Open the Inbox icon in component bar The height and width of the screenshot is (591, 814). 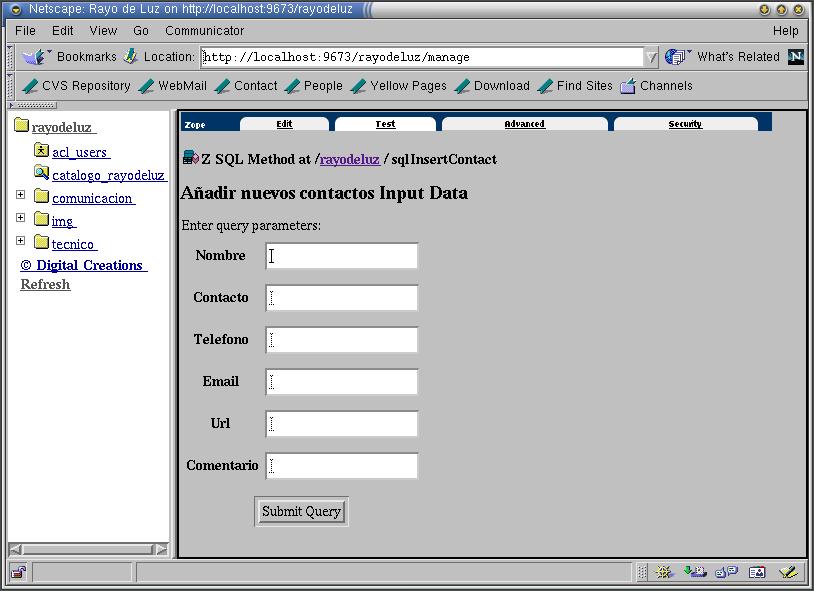[x=695, y=572]
